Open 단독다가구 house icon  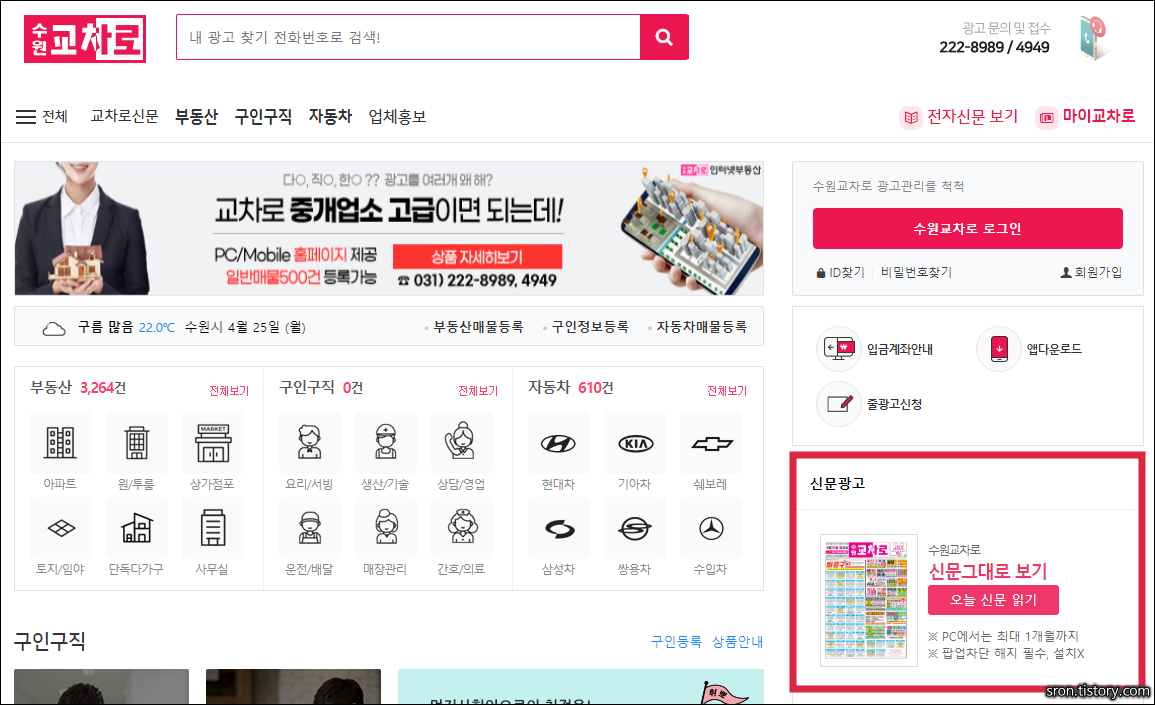tap(136, 527)
